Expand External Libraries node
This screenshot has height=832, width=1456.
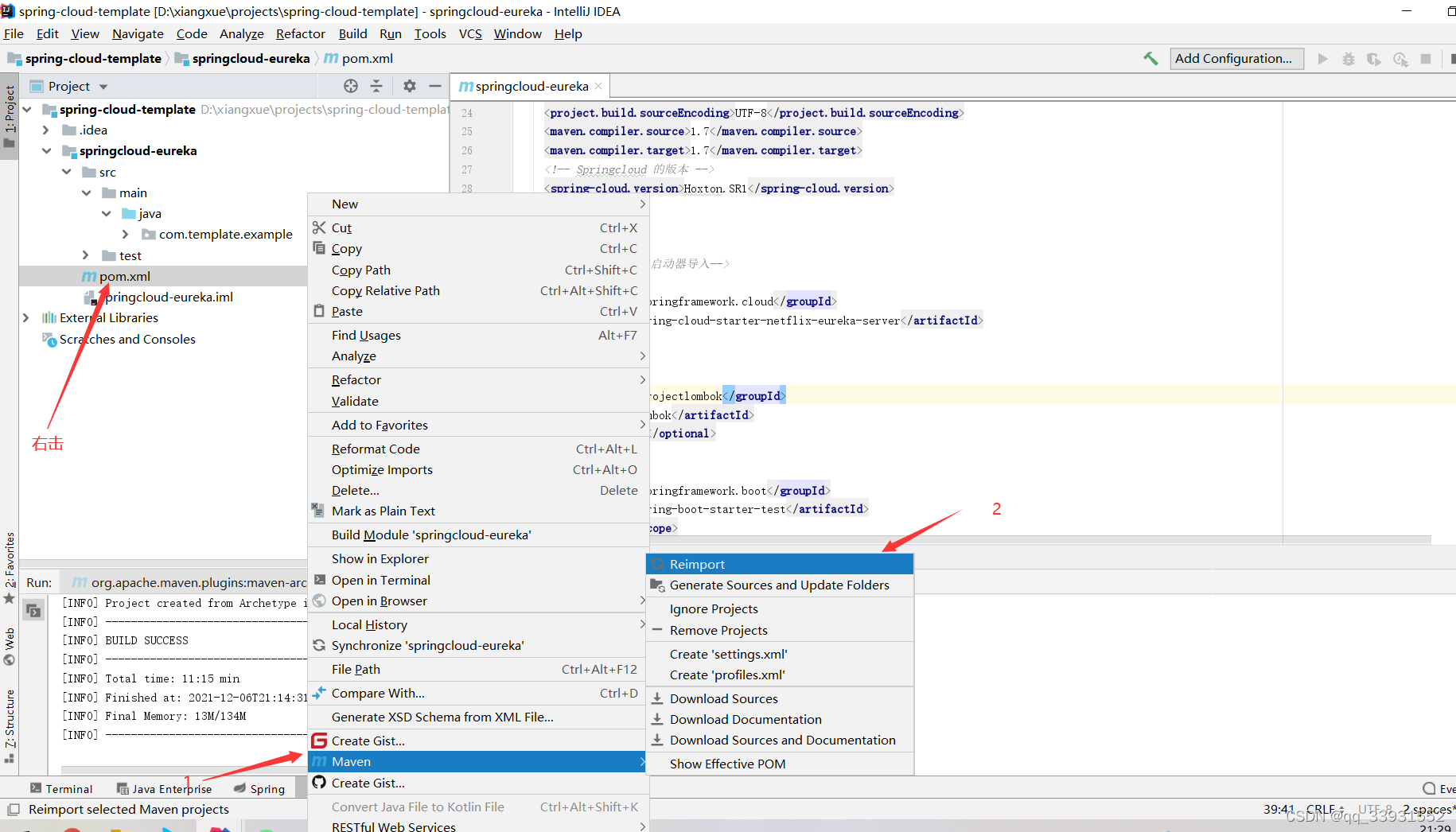pyautogui.click(x=26, y=317)
